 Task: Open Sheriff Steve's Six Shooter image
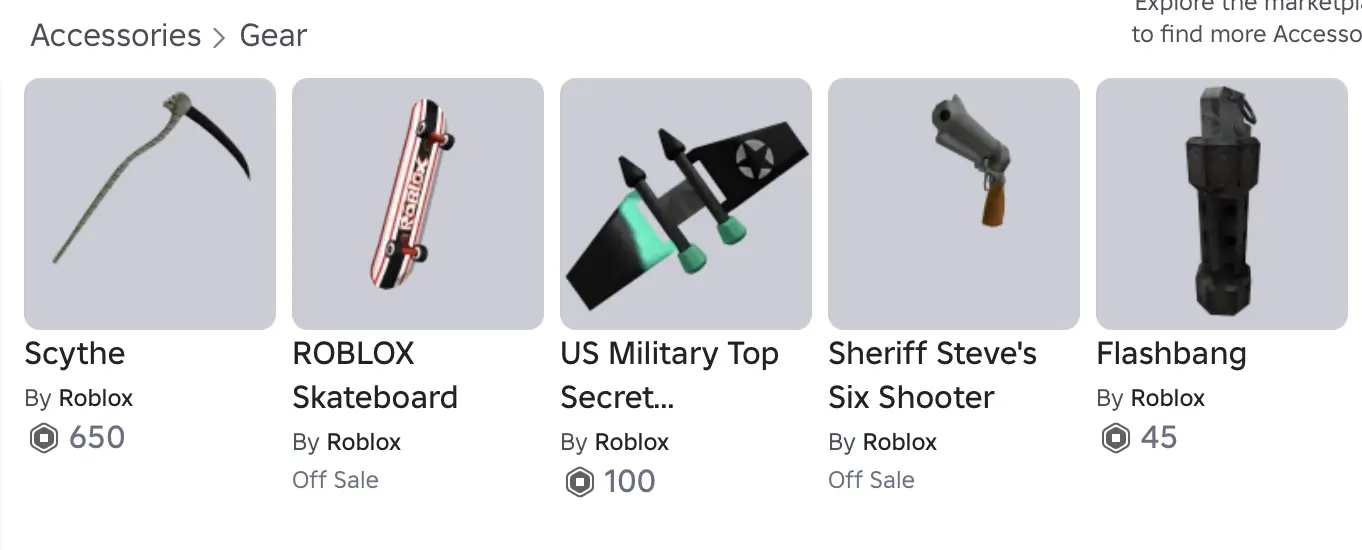tap(954, 204)
